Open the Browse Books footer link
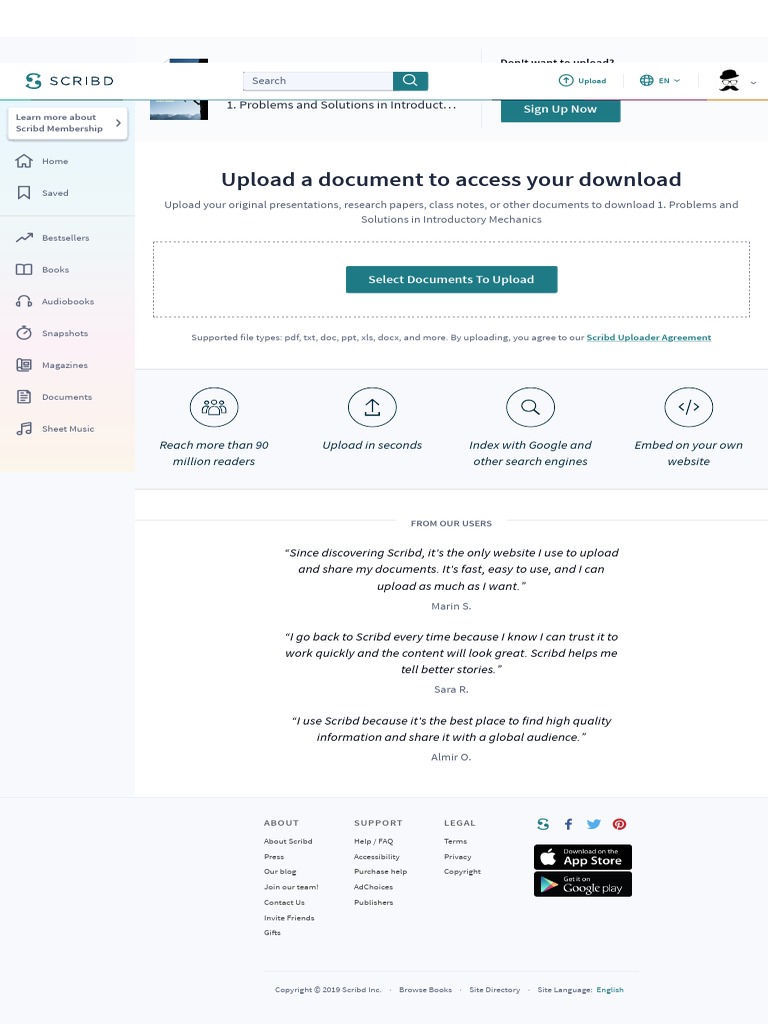 point(426,990)
